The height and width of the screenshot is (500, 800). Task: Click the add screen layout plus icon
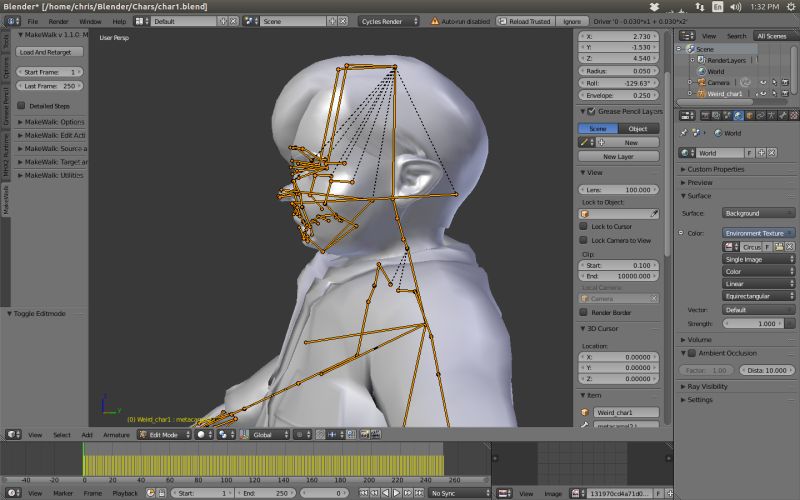coord(223,21)
